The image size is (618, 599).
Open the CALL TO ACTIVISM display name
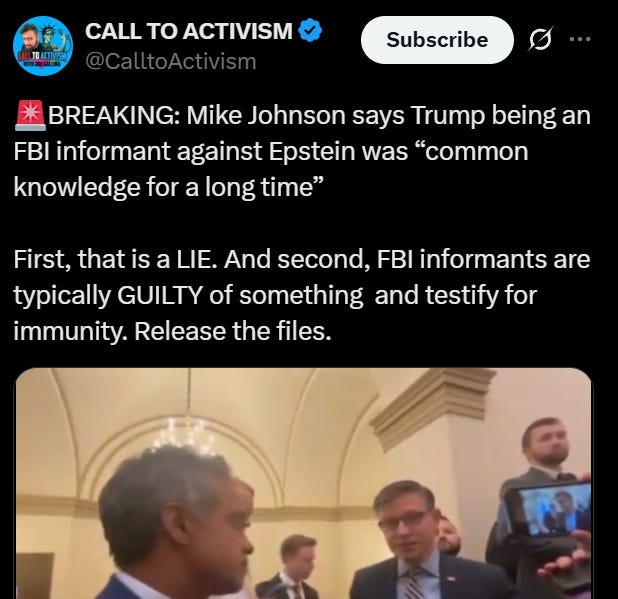[189, 31]
